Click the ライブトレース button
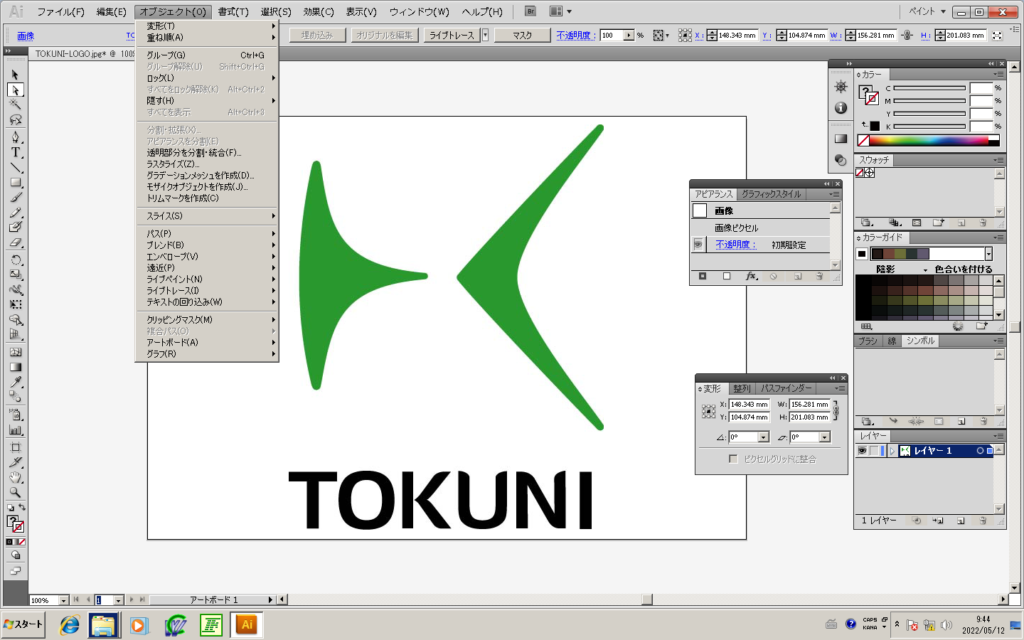This screenshot has width=1024, height=640. (452, 35)
